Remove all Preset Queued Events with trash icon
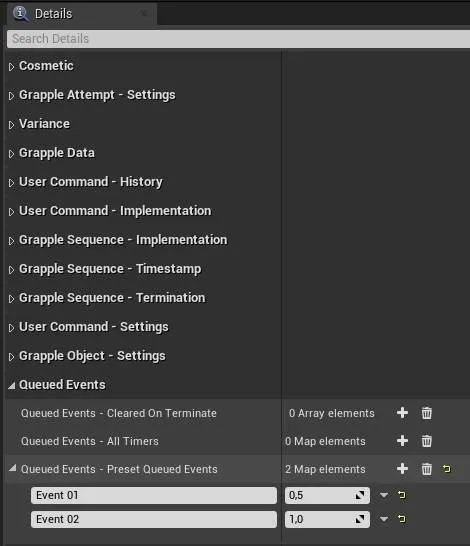 click(x=426, y=469)
